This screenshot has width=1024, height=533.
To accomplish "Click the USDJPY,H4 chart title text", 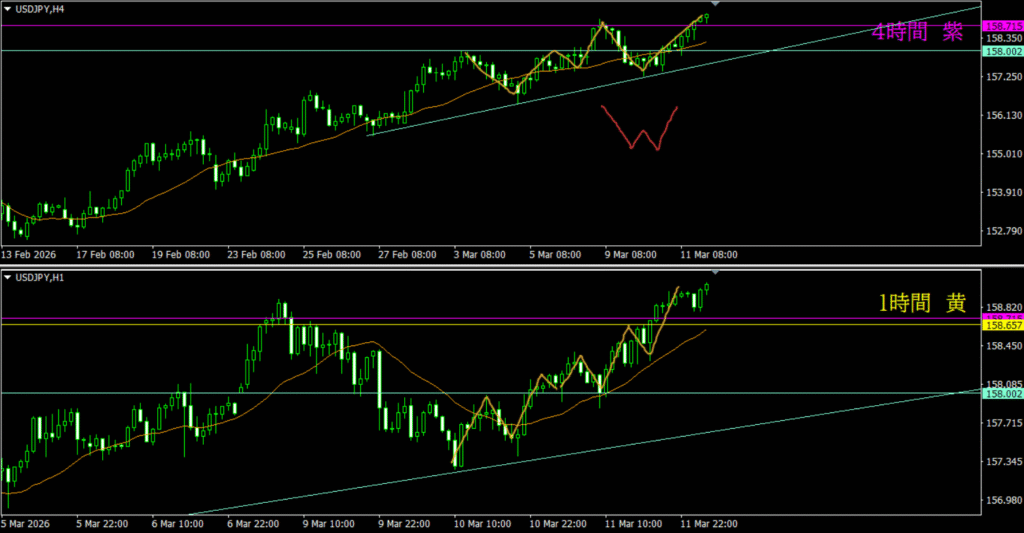I will (x=44, y=9).
